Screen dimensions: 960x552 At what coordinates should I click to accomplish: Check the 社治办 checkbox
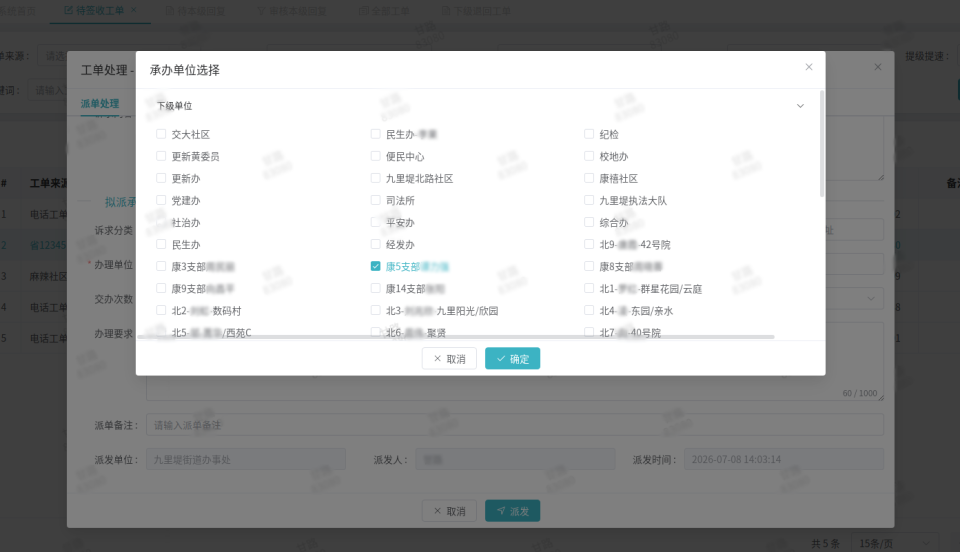[x=161, y=222]
